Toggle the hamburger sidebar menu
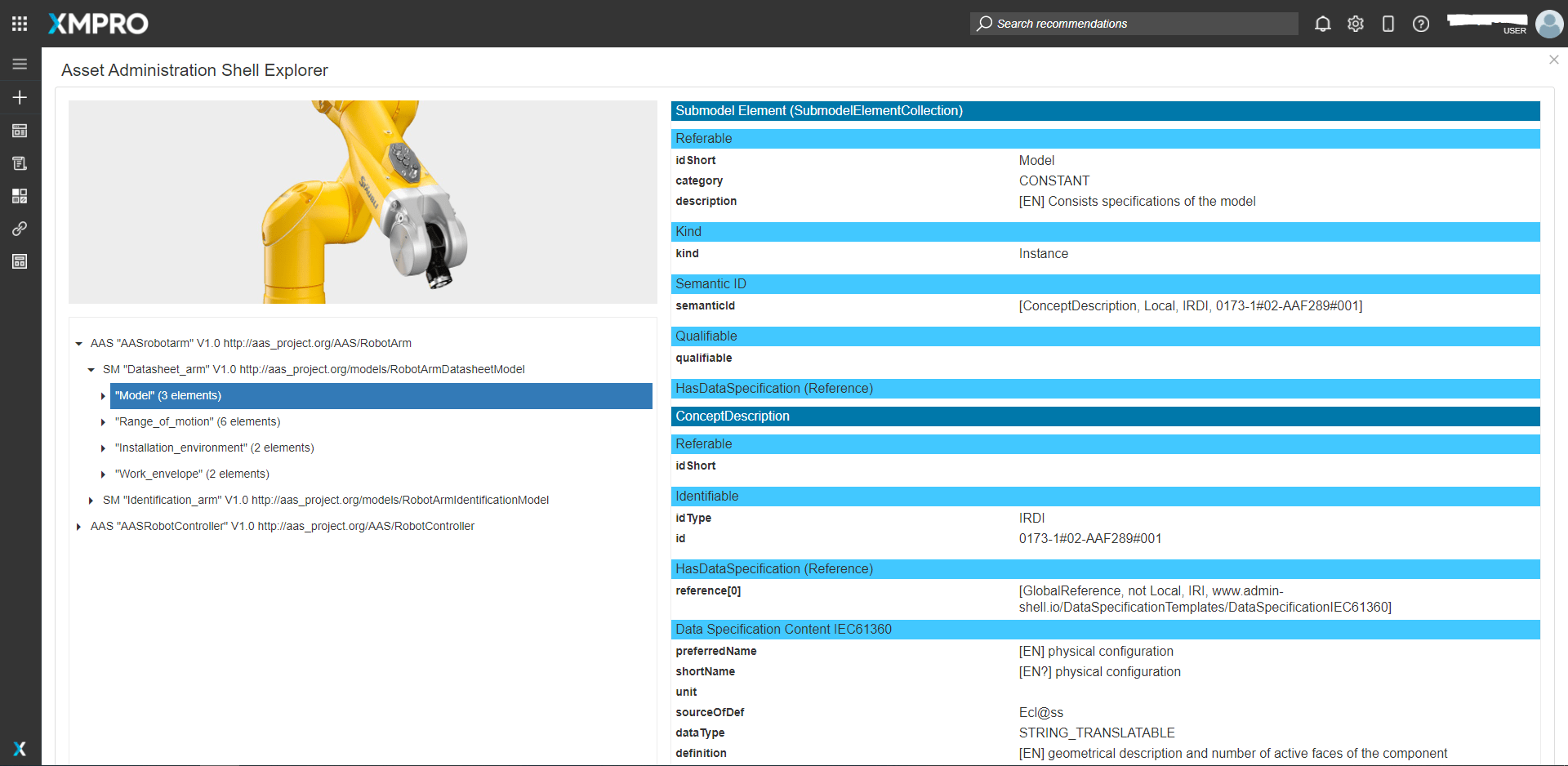The image size is (1568, 766). (x=20, y=64)
